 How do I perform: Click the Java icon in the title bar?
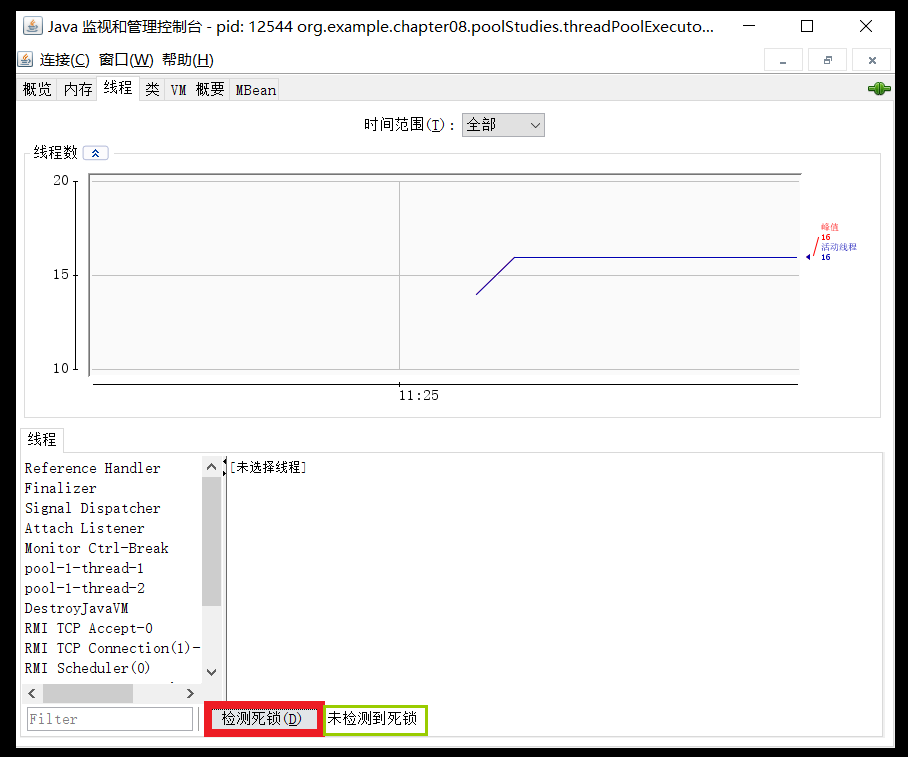coord(32,26)
